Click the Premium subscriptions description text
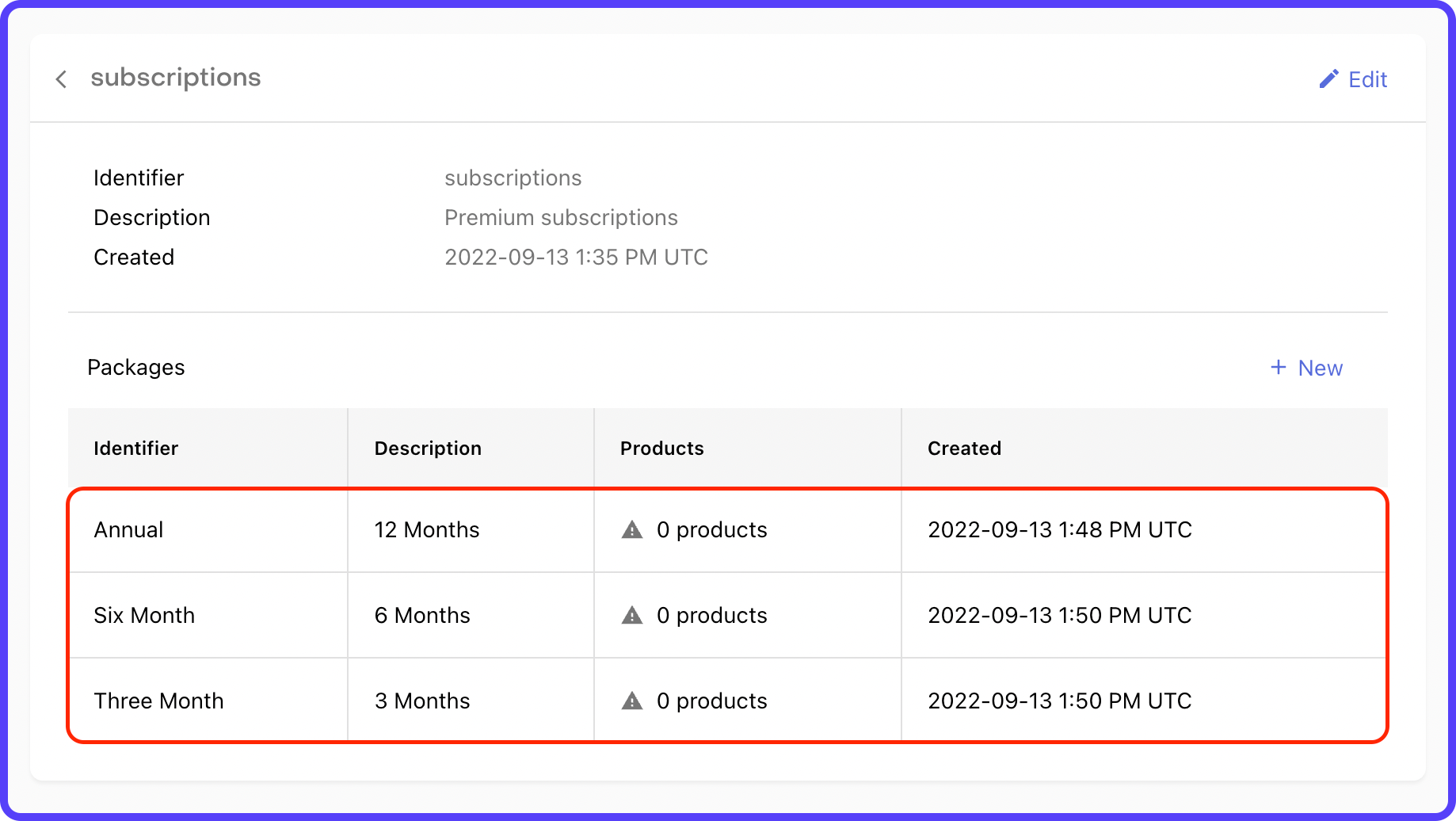 point(561,218)
